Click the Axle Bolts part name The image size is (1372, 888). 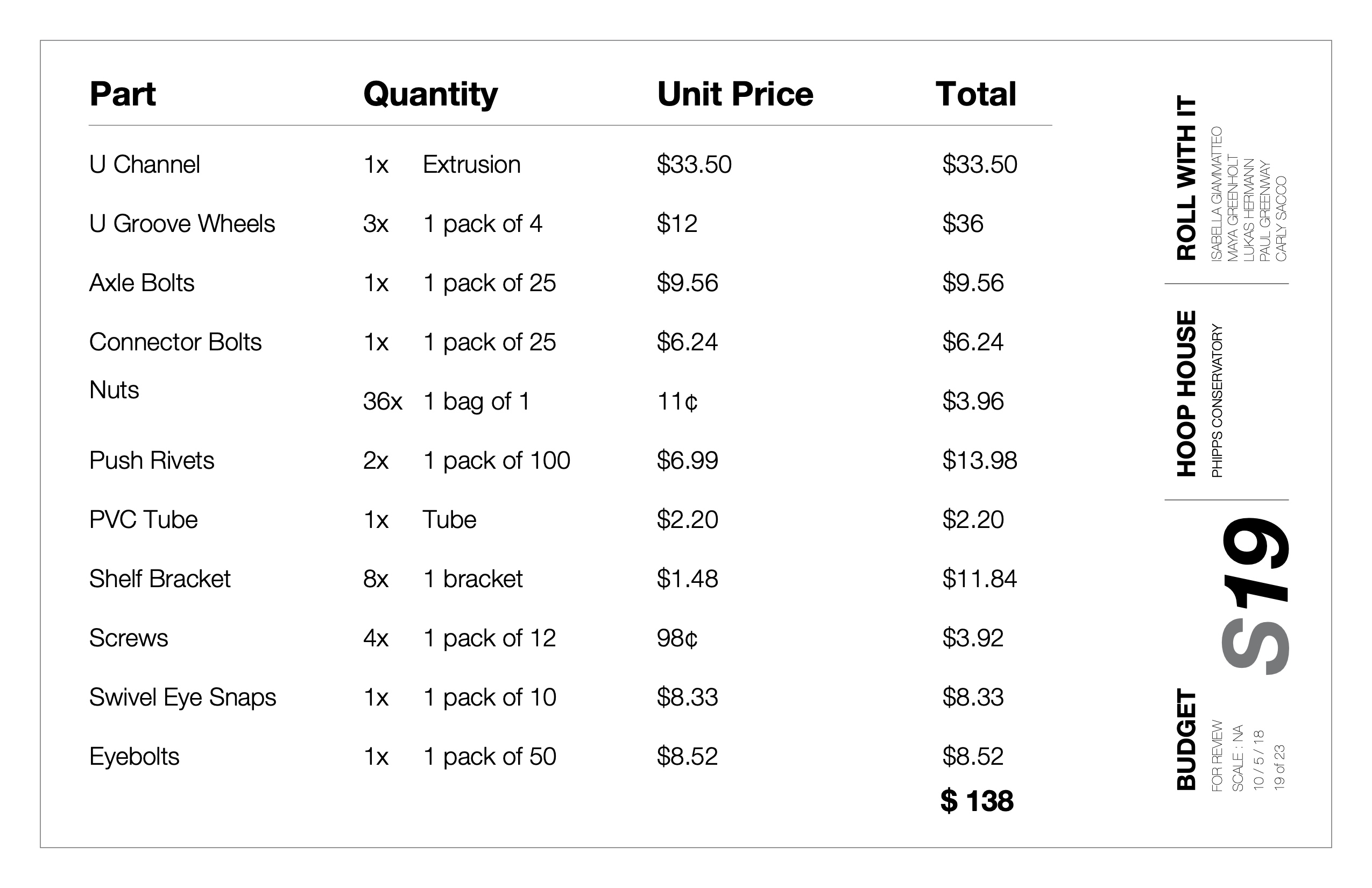(x=141, y=283)
